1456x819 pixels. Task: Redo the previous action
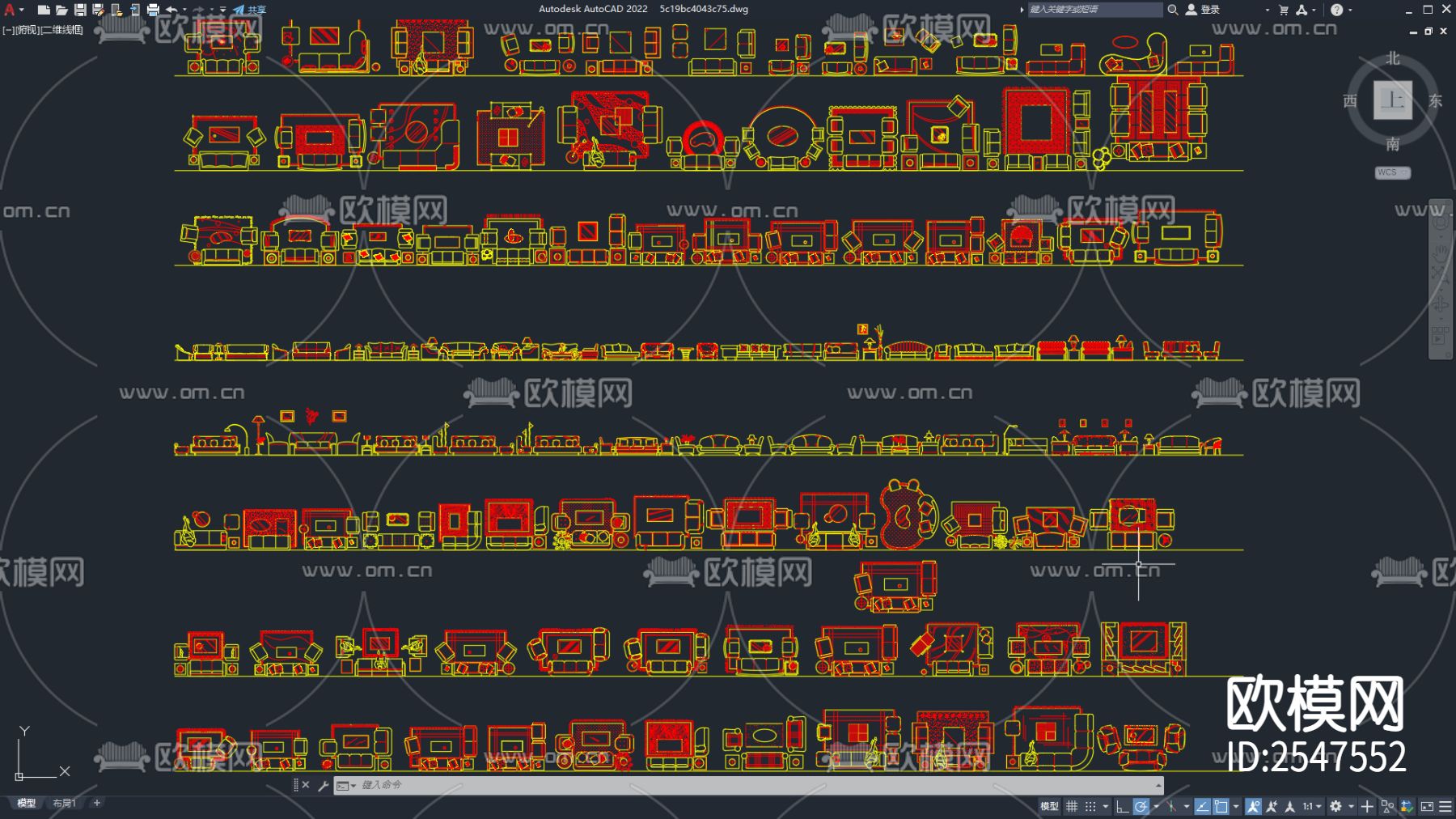(199, 10)
